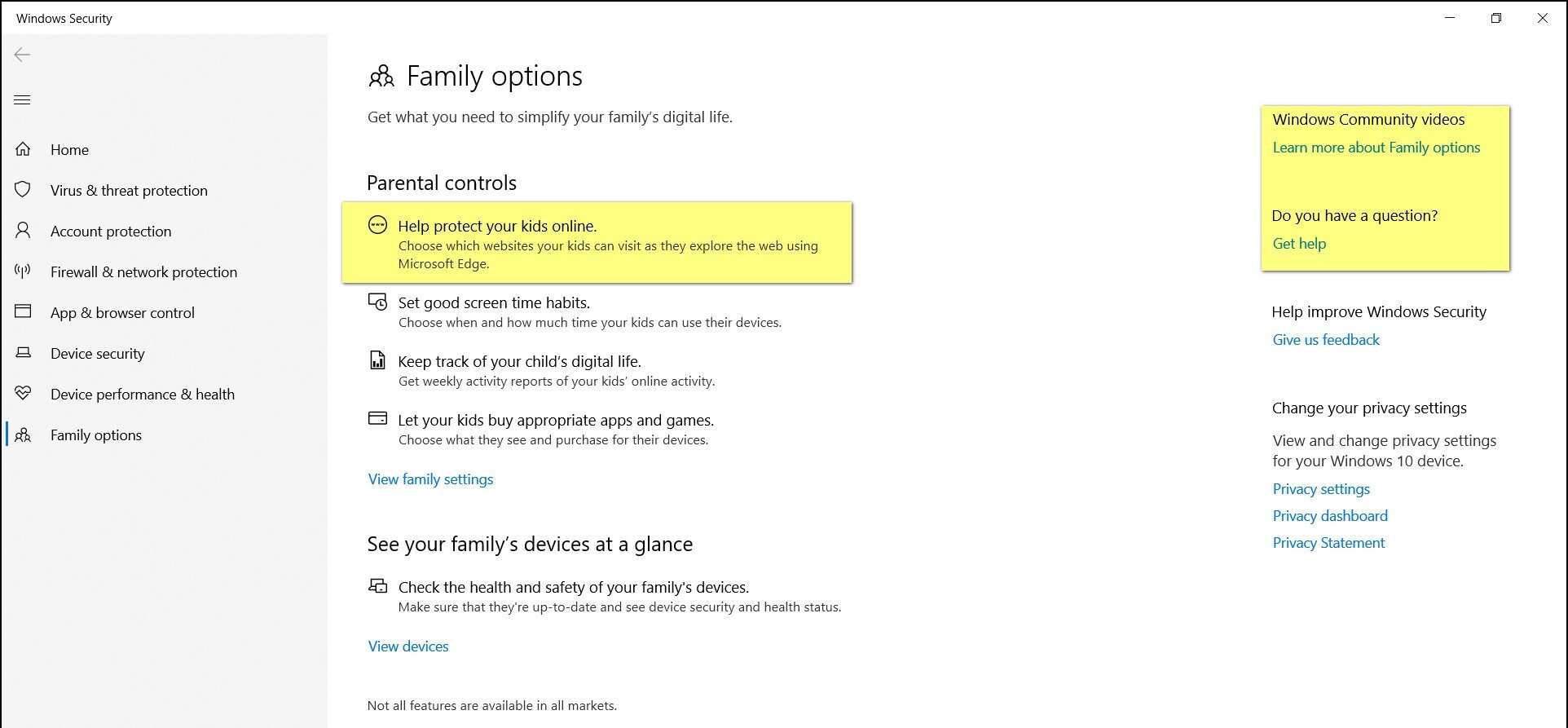Click 'See your family's devices at a glance'

[530, 545]
